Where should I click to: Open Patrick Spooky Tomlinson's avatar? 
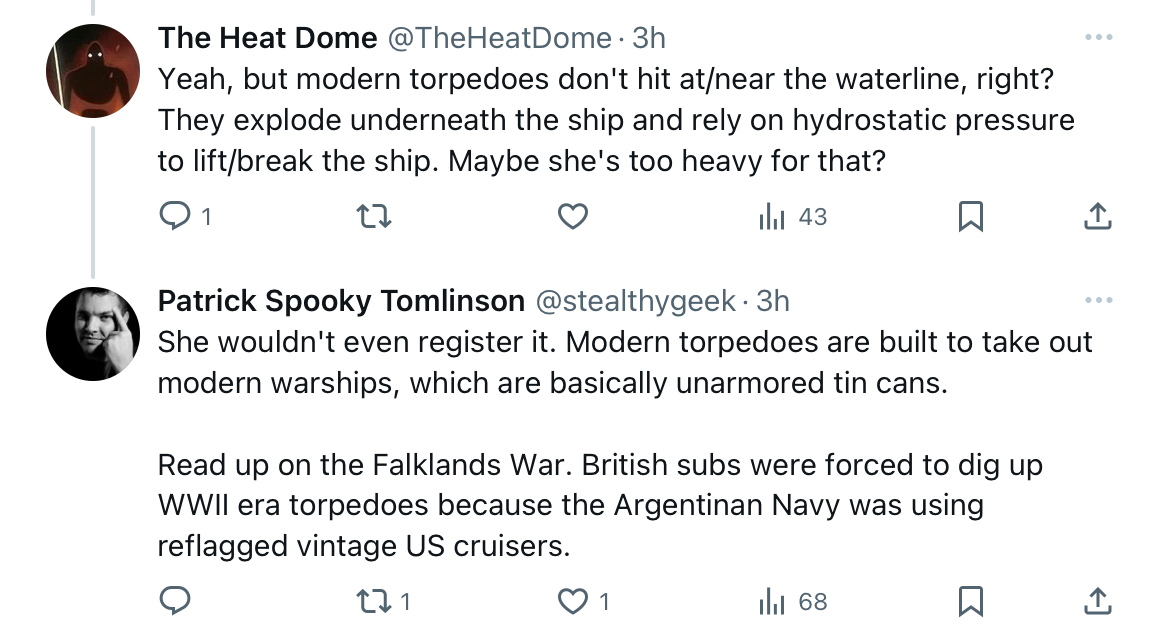point(93,334)
